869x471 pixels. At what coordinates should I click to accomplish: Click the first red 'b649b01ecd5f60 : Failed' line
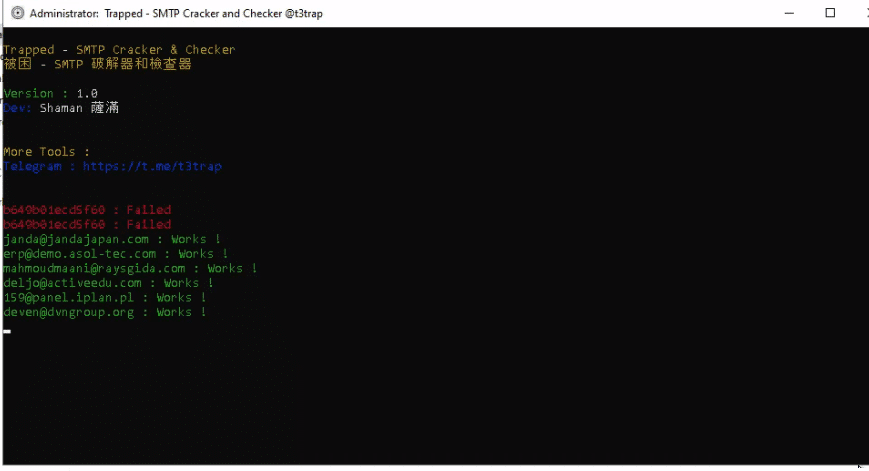pos(87,209)
